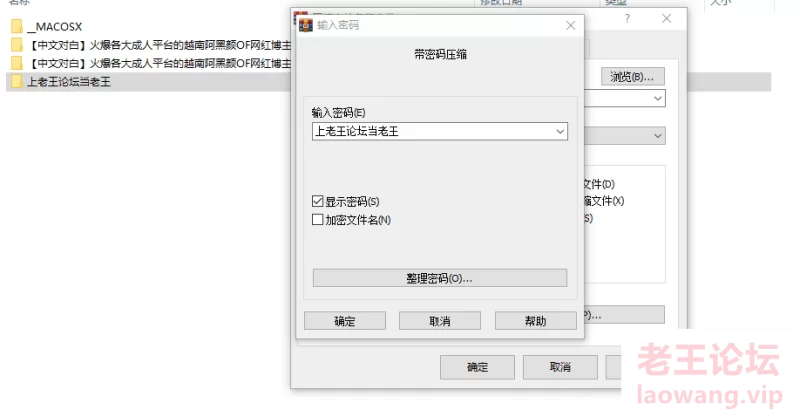Select the 上老王论坛当老王 folder icon
Screen dimensions: 800x417
click(x=17, y=81)
